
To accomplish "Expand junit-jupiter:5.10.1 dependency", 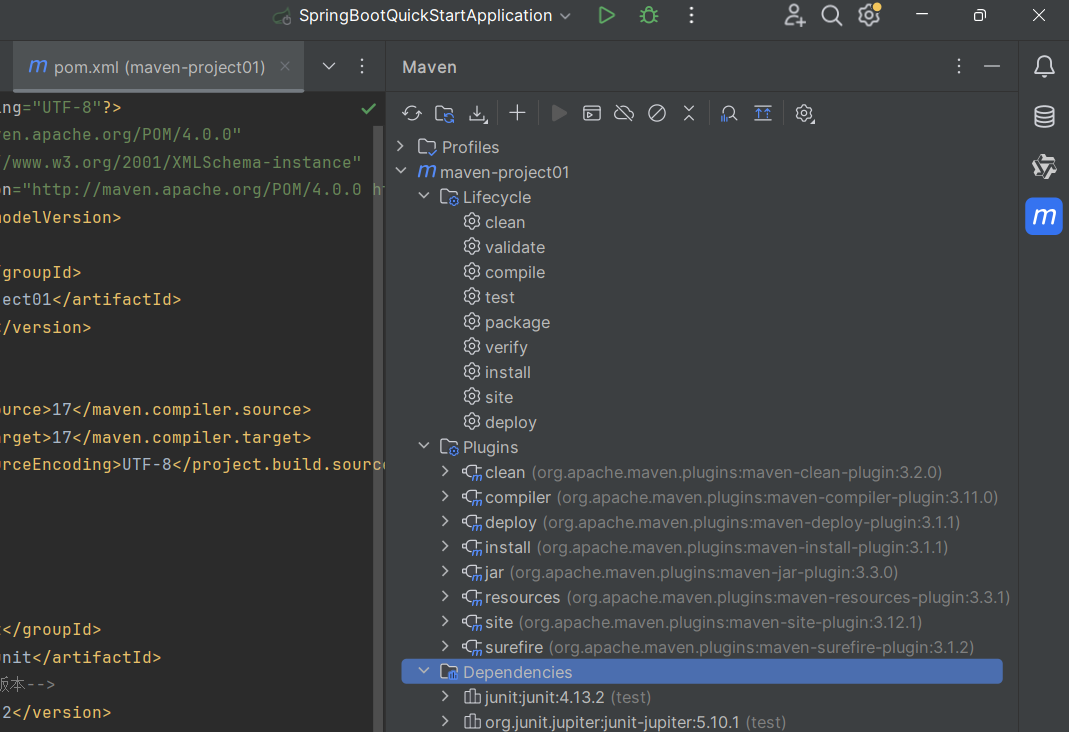I will pyautogui.click(x=445, y=721).
